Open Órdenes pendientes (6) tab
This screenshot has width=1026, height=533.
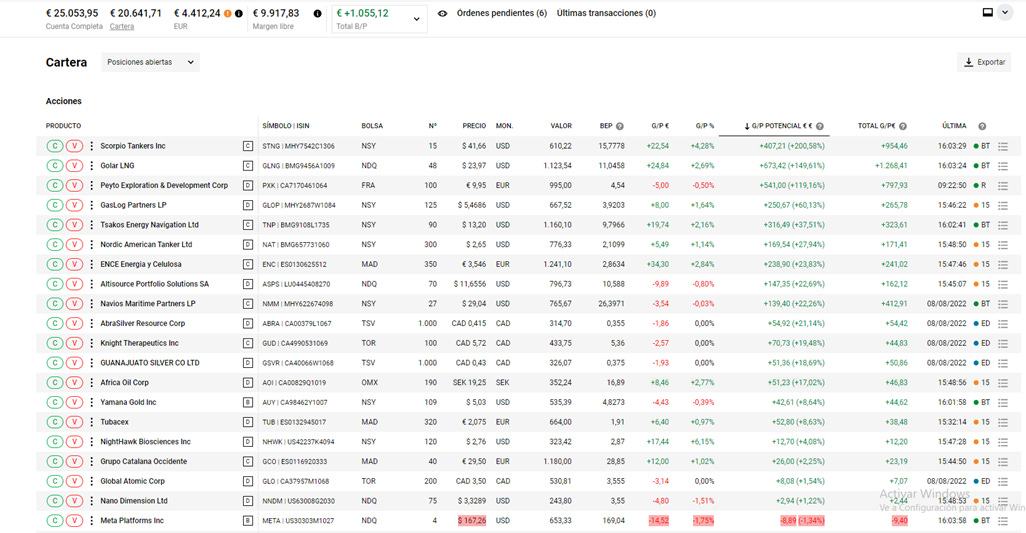point(502,13)
